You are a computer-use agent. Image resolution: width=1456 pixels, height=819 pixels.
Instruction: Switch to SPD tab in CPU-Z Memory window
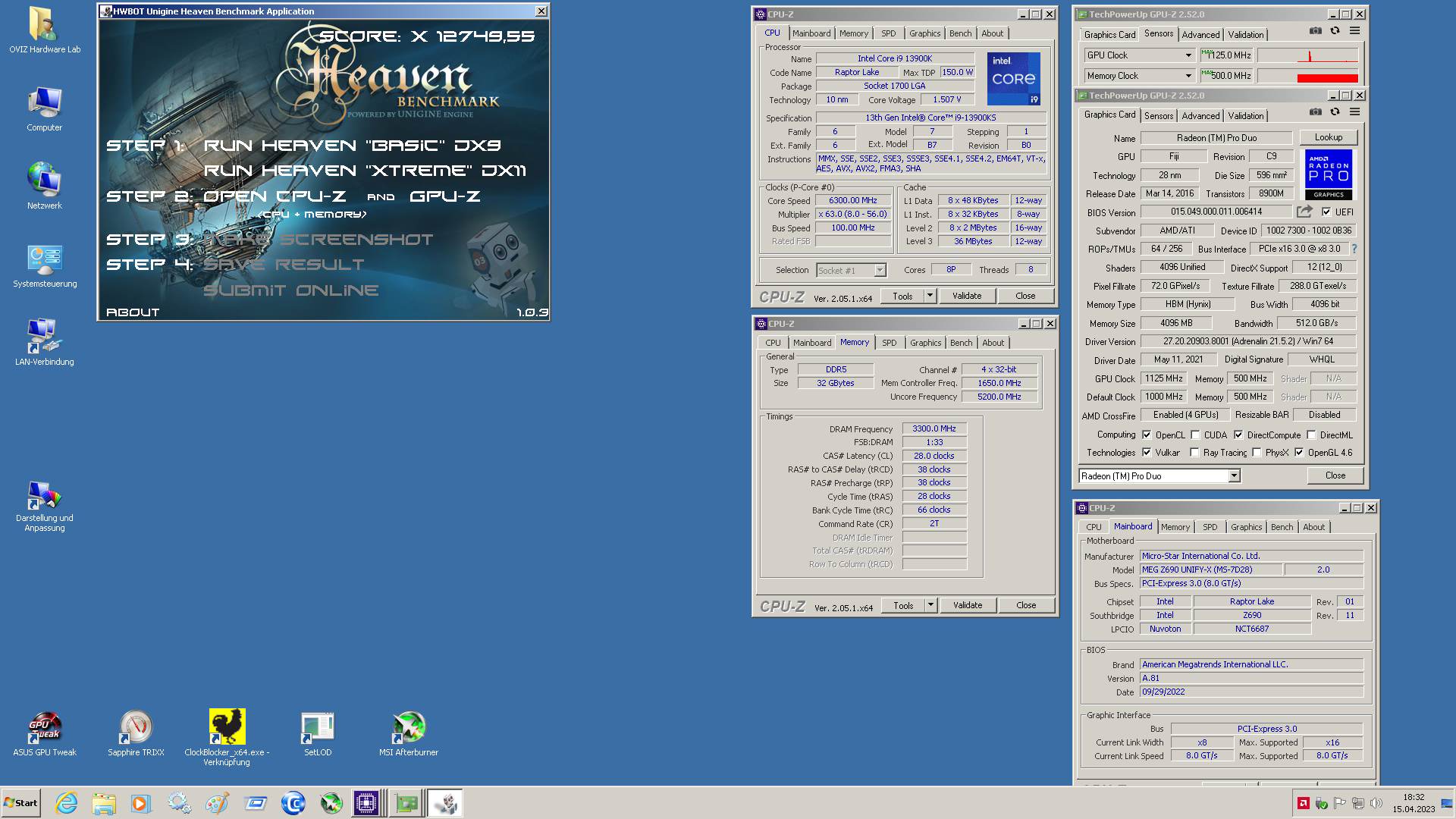point(889,343)
